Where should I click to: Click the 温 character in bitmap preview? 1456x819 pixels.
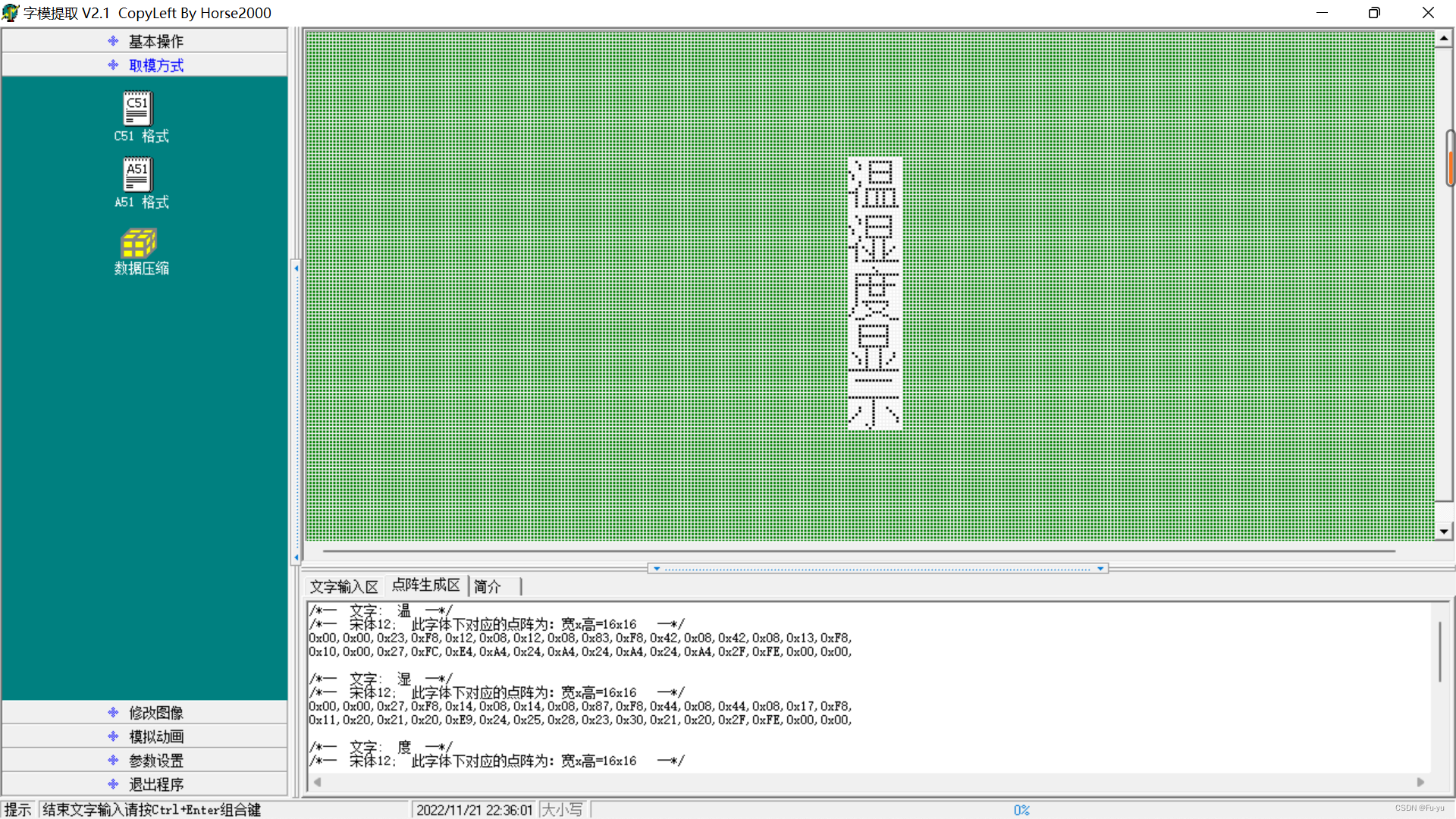click(x=874, y=183)
